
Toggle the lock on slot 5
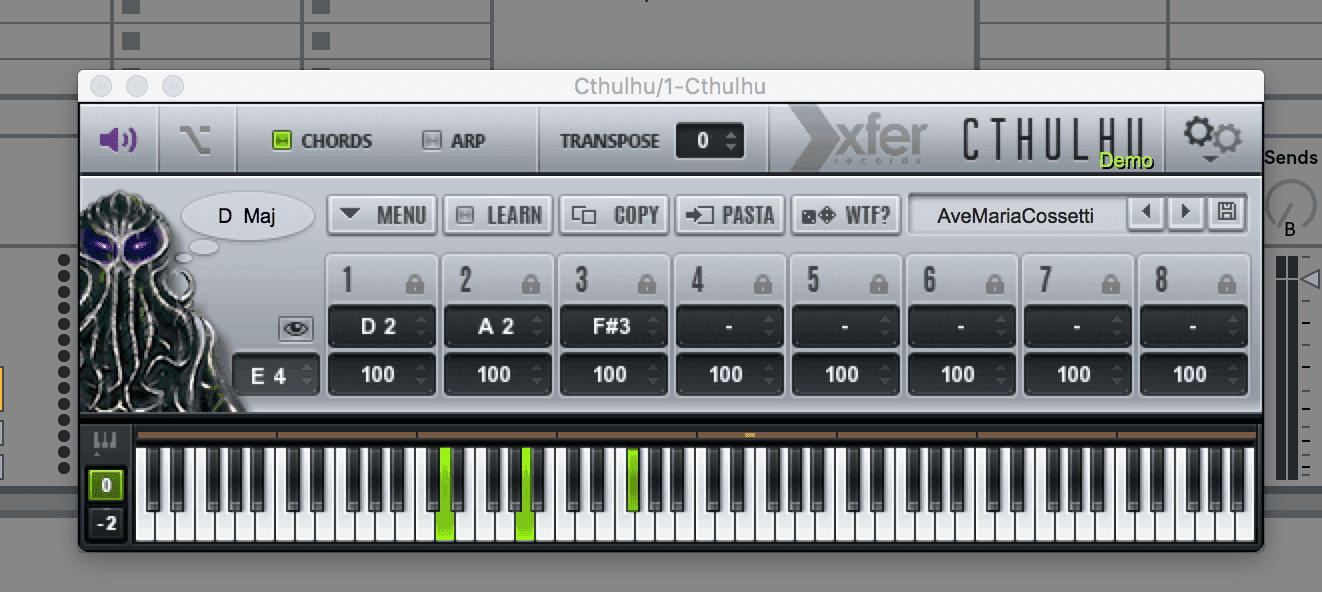click(x=879, y=284)
